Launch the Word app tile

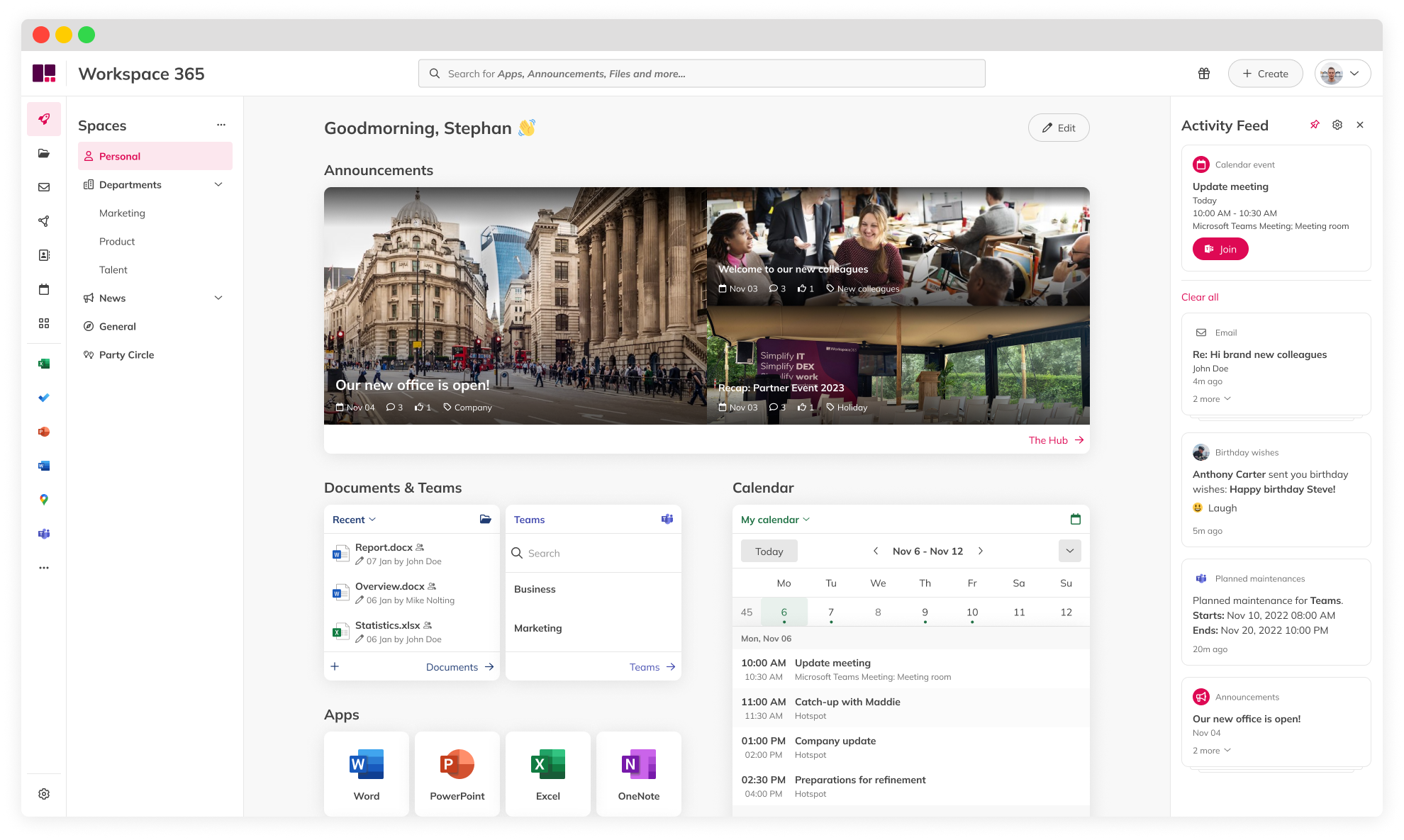coord(367,774)
